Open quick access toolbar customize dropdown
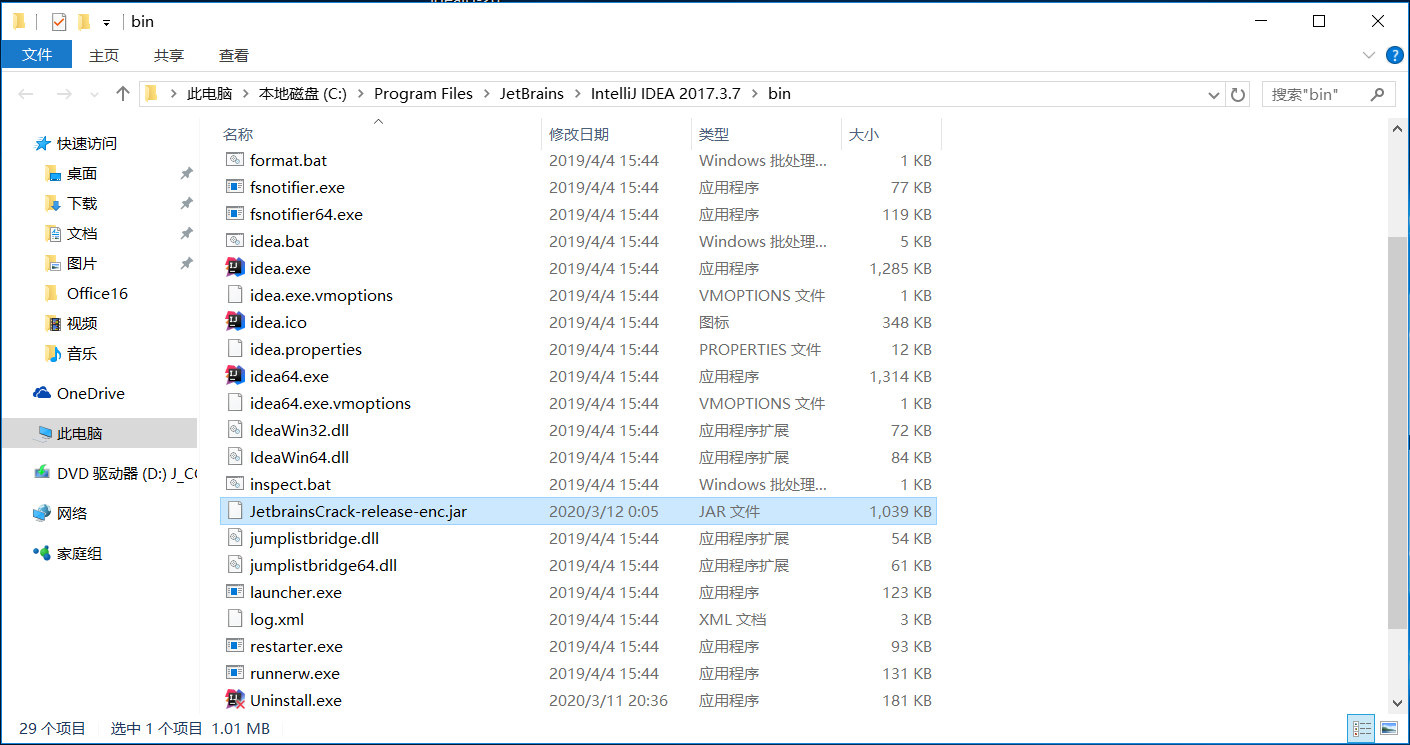 [106, 22]
